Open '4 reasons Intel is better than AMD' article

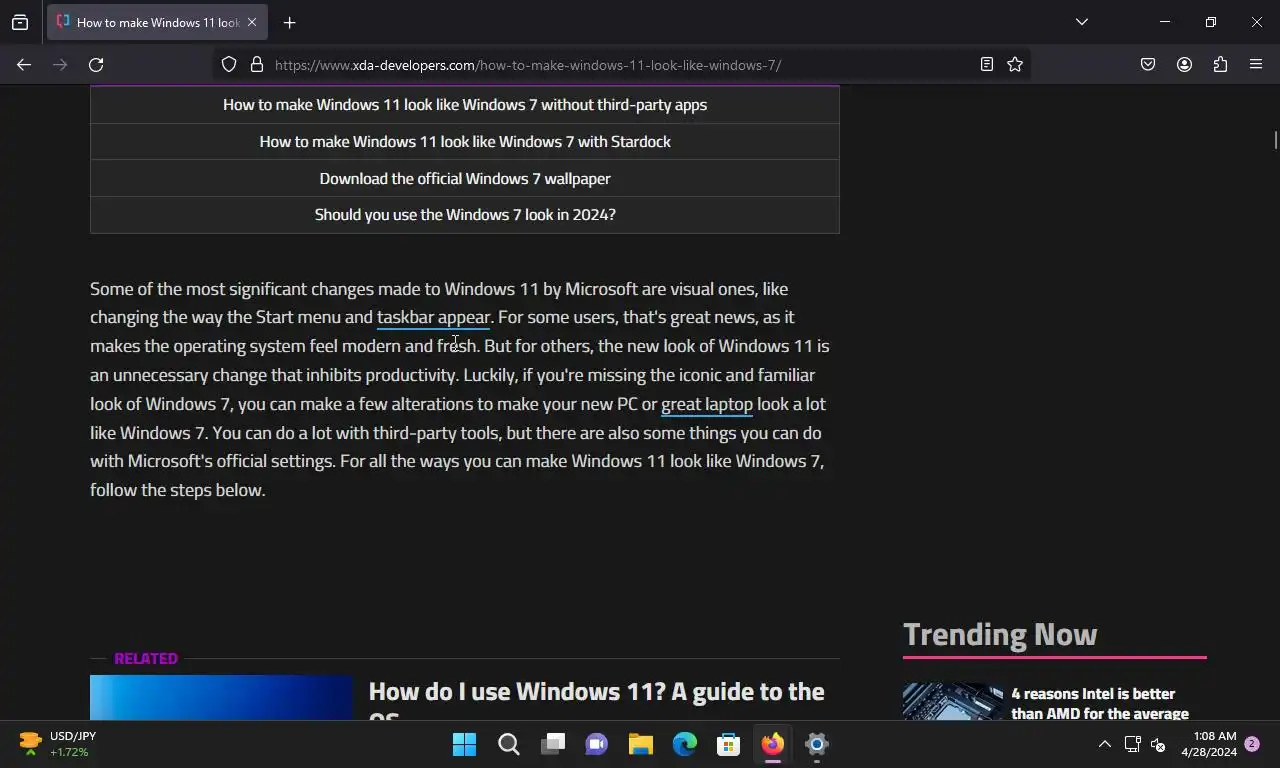point(1100,703)
